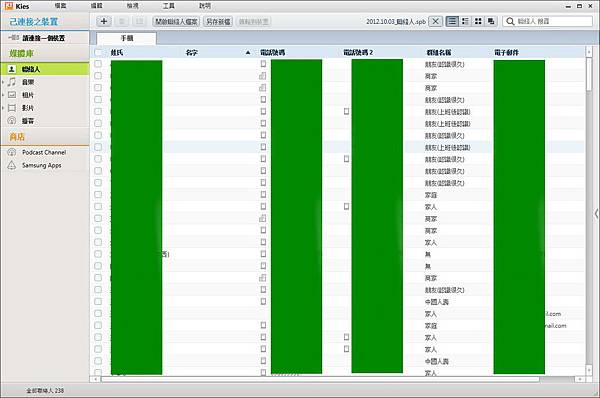The height and width of the screenshot is (398, 600).
Task: Toggle the select-all contacts checkbox in header
Action: click(x=98, y=52)
